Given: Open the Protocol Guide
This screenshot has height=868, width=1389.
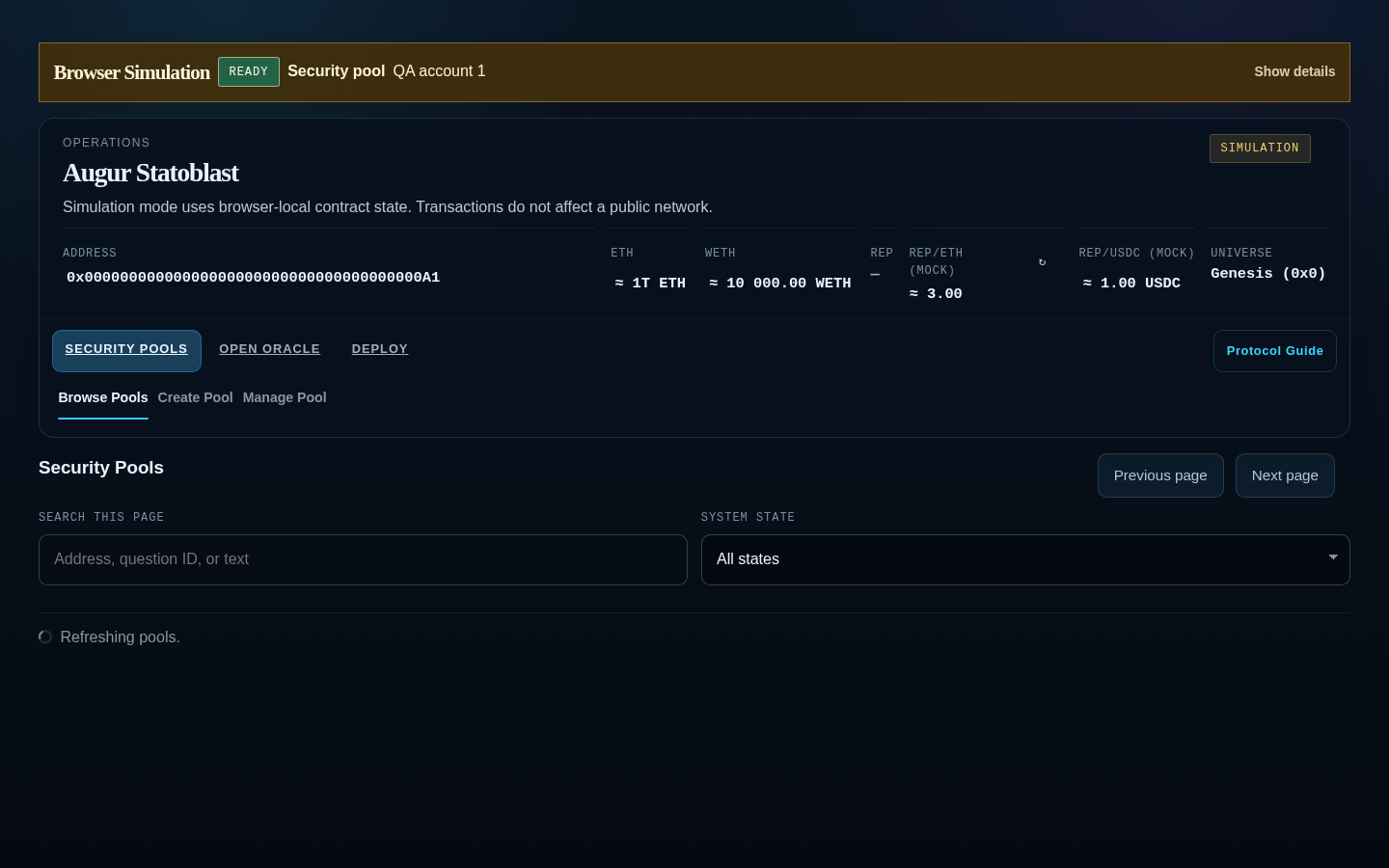Looking at the screenshot, I should coord(1275,351).
